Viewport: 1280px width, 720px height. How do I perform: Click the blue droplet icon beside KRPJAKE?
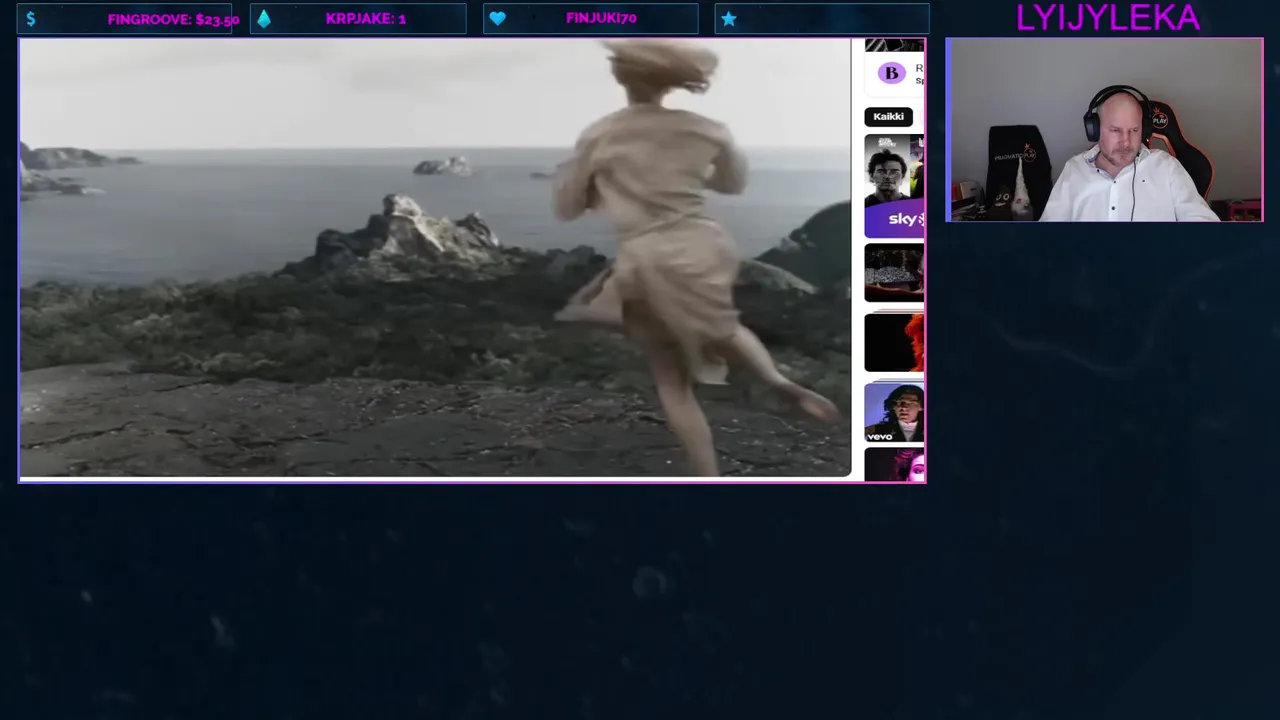[x=264, y=19]
